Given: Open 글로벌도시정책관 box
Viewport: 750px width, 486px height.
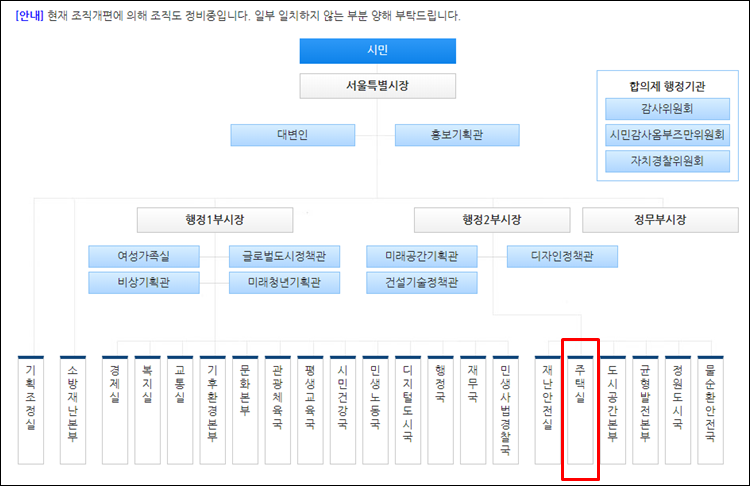Looking at the screenshot, I should click(285, 256).
